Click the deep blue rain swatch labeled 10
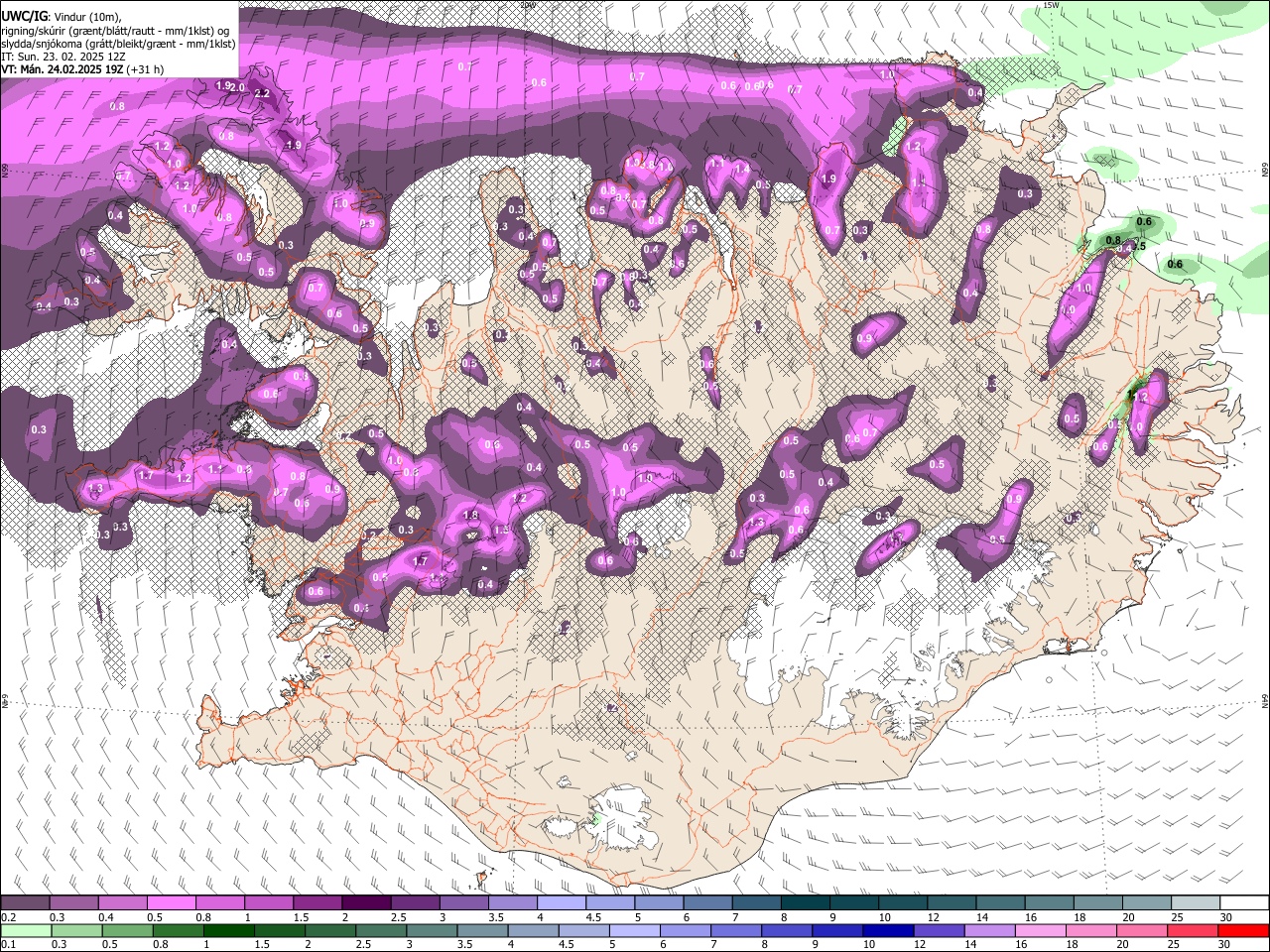Screen dimensions: 1270x952 click(886, 931)
